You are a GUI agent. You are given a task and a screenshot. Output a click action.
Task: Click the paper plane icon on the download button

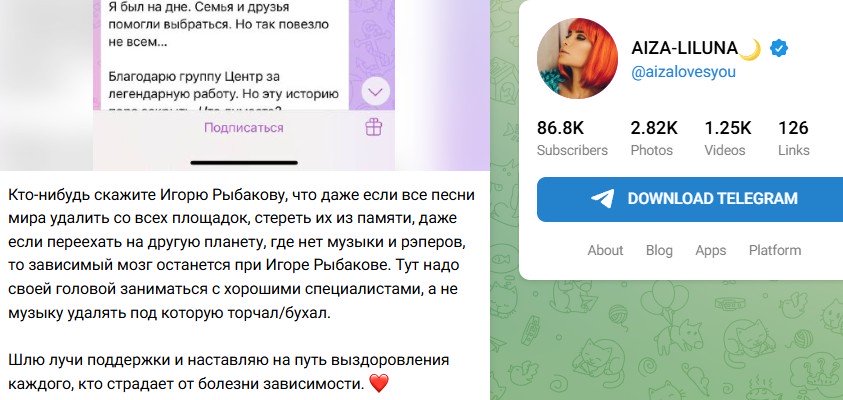602,198
